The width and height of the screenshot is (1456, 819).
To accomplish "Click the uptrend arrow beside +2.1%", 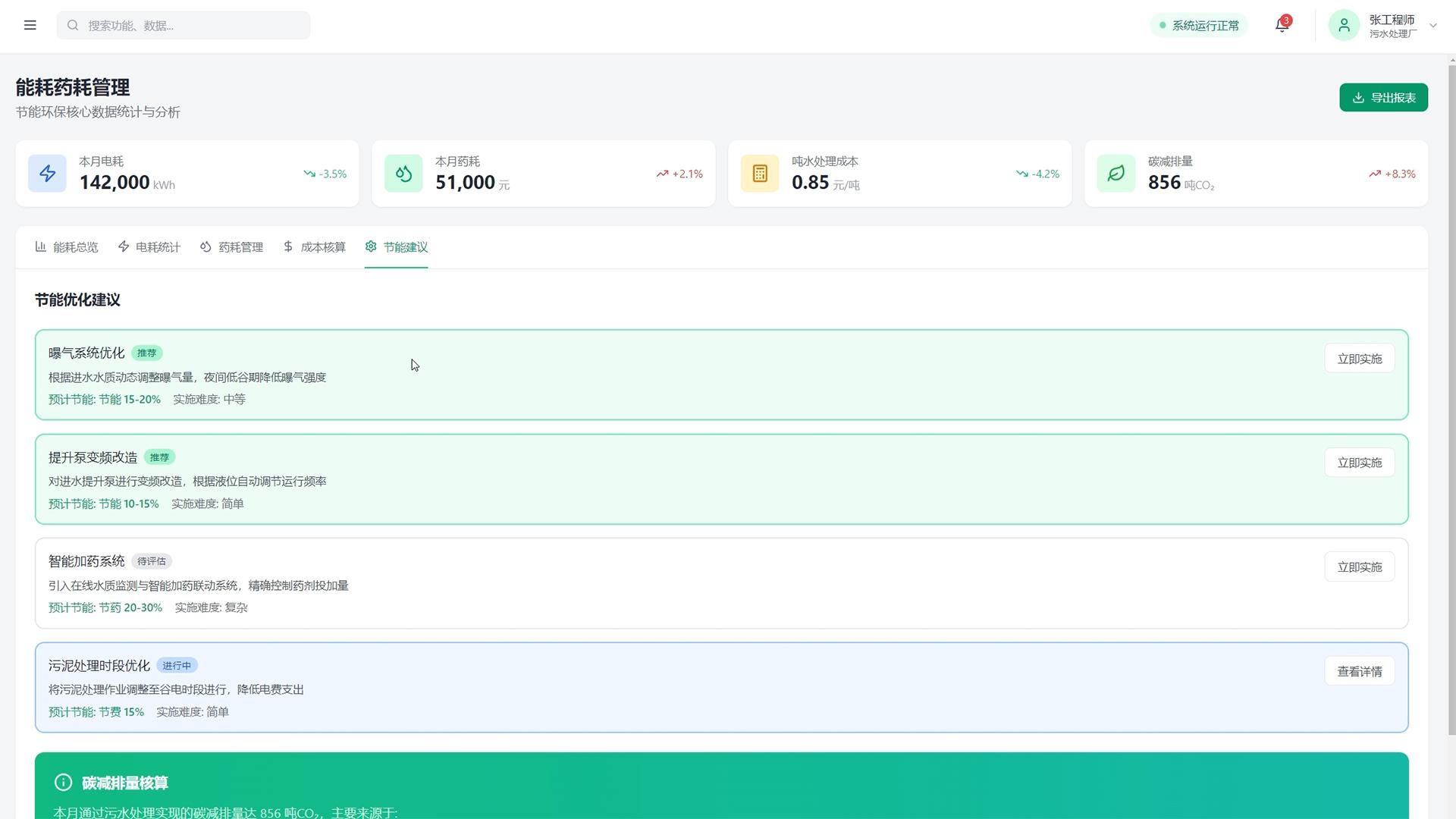I will click(x=662, y=174).
